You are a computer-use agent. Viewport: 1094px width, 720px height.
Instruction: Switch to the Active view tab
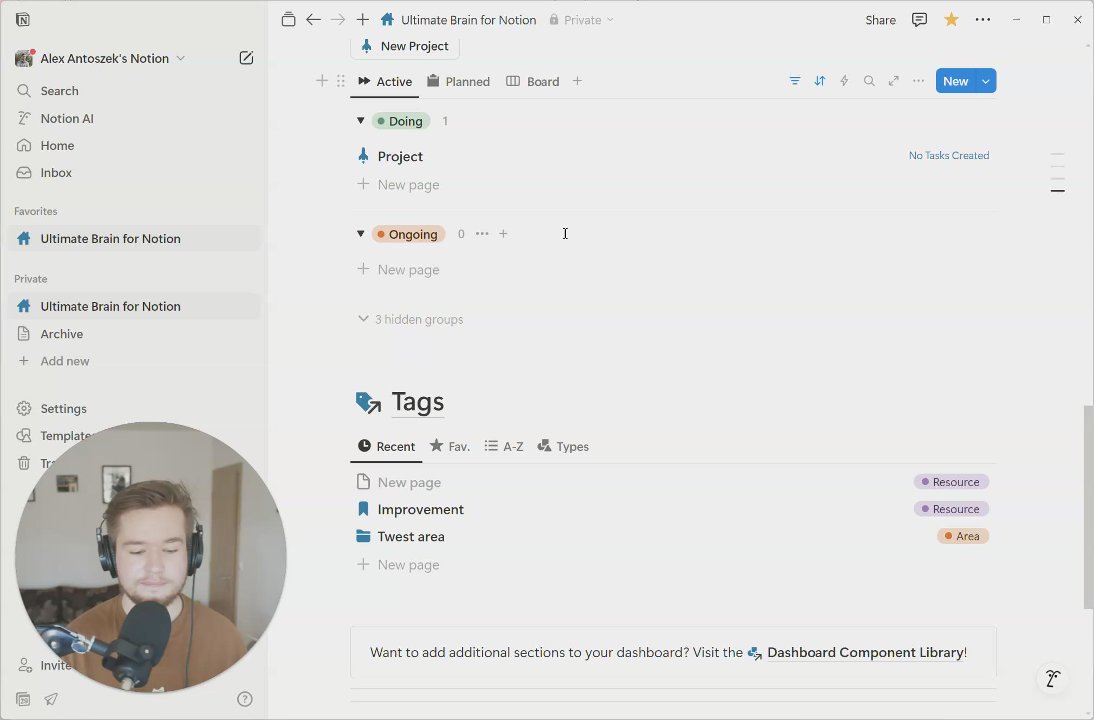(x=384, y=82)
